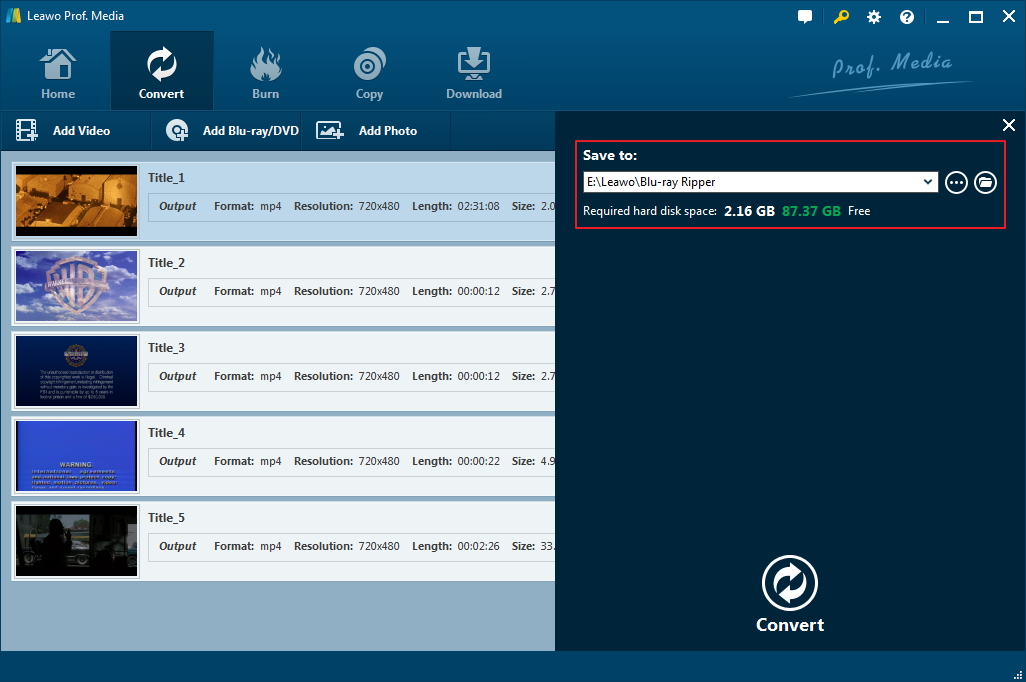Click length 02:31:08 in Title_1 row
Screen dimensions: 1026x682
pyautogui.click(x=478, y=206)
